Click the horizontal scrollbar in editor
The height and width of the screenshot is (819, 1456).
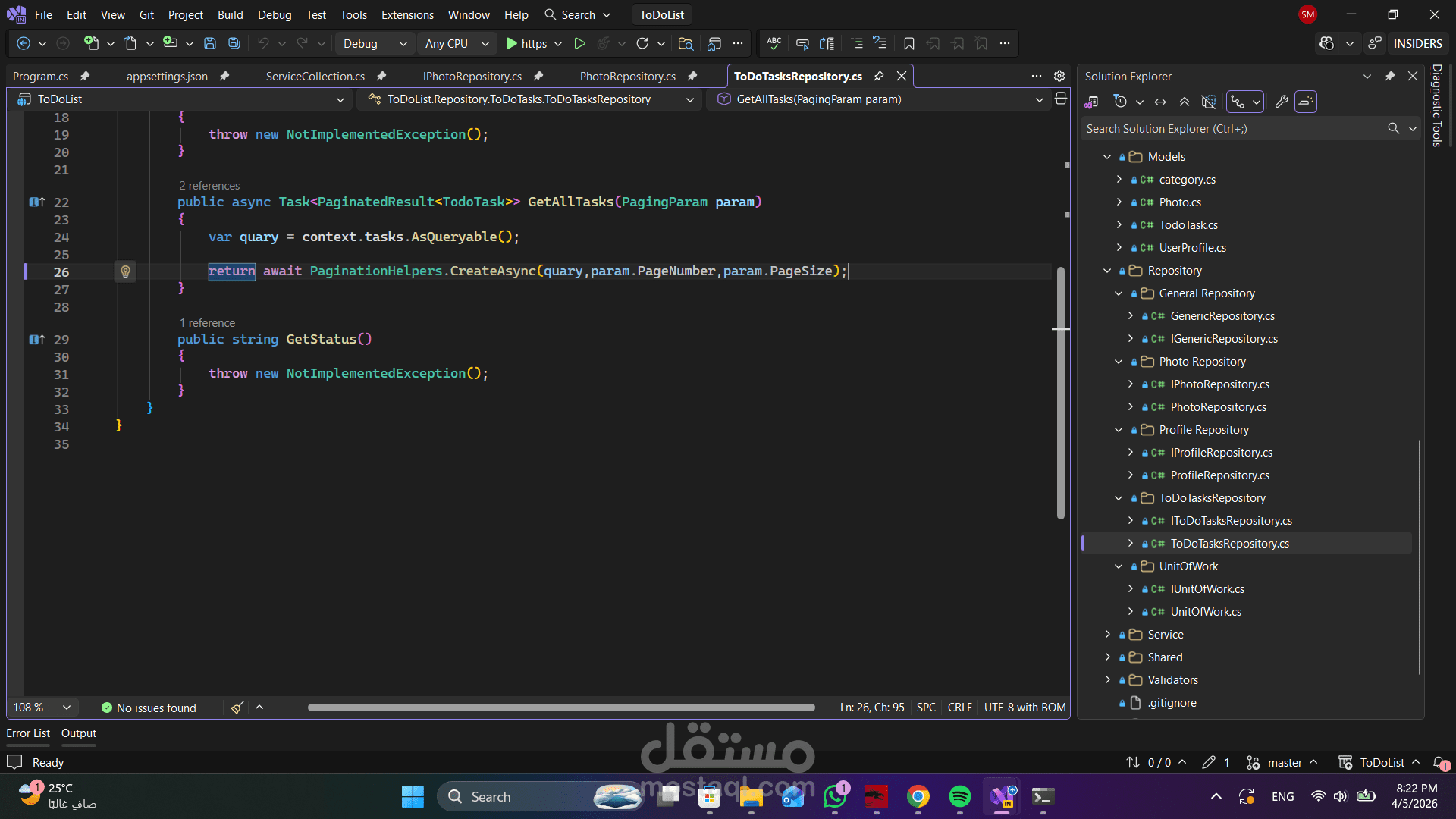point(561,708)
